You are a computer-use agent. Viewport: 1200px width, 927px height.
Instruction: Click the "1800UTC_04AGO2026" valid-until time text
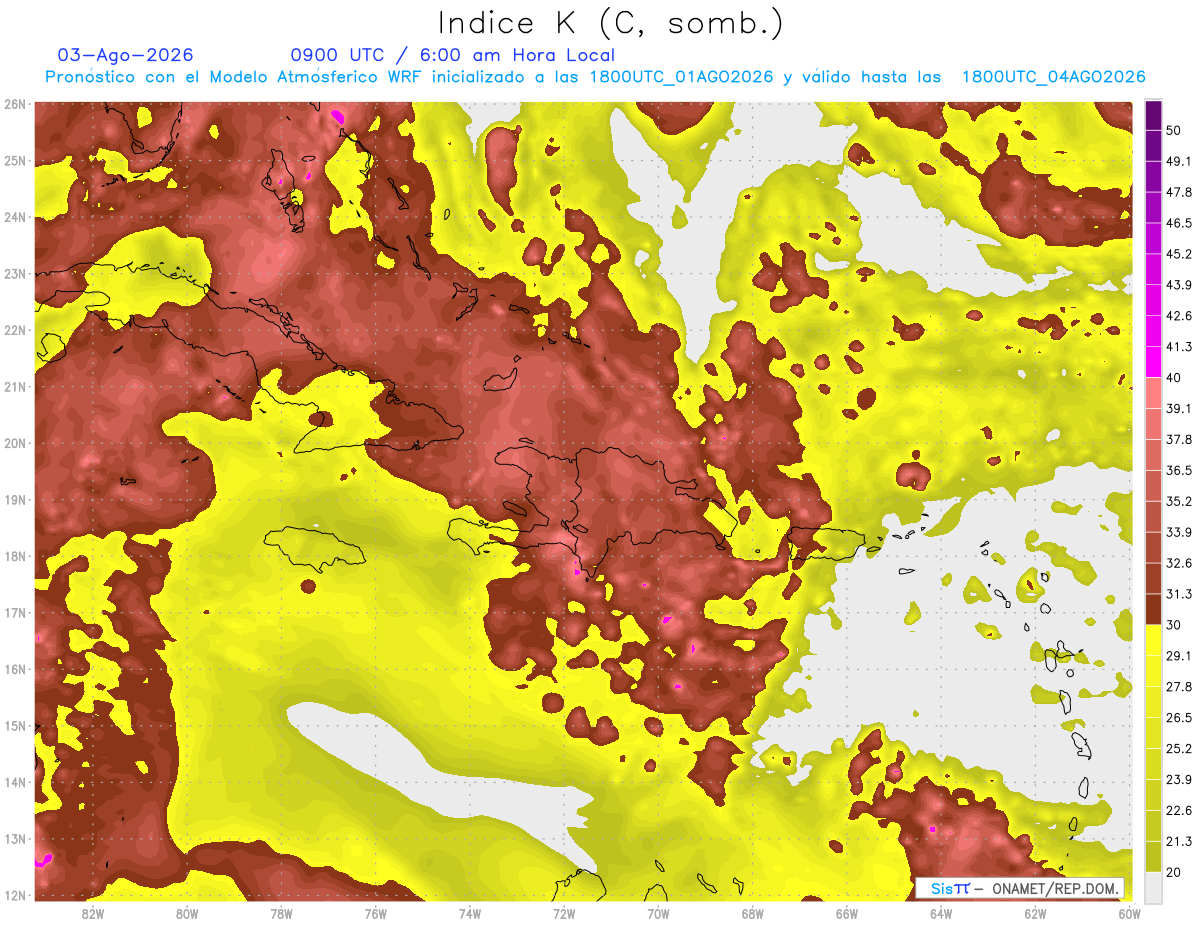click(x=1052, y=77)
